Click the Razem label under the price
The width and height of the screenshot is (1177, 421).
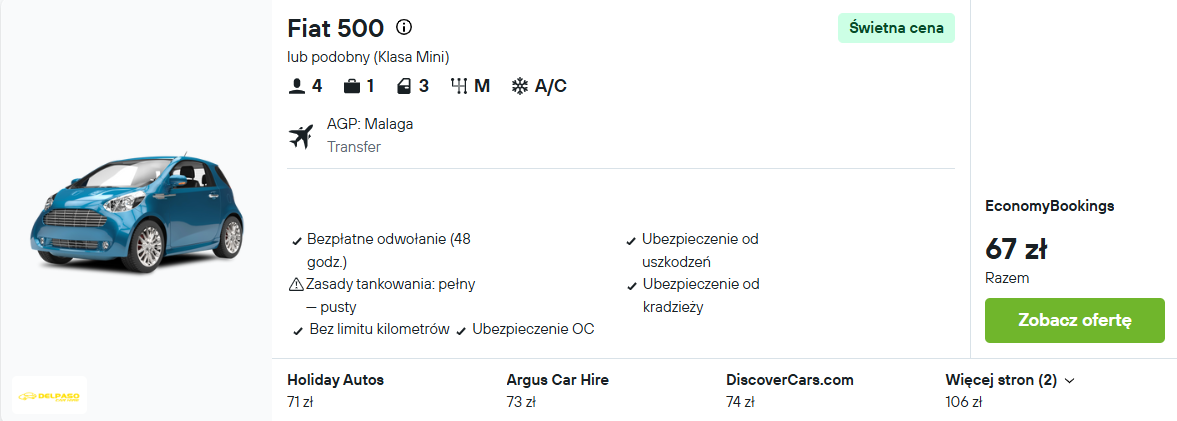[x=1007, y=278]
